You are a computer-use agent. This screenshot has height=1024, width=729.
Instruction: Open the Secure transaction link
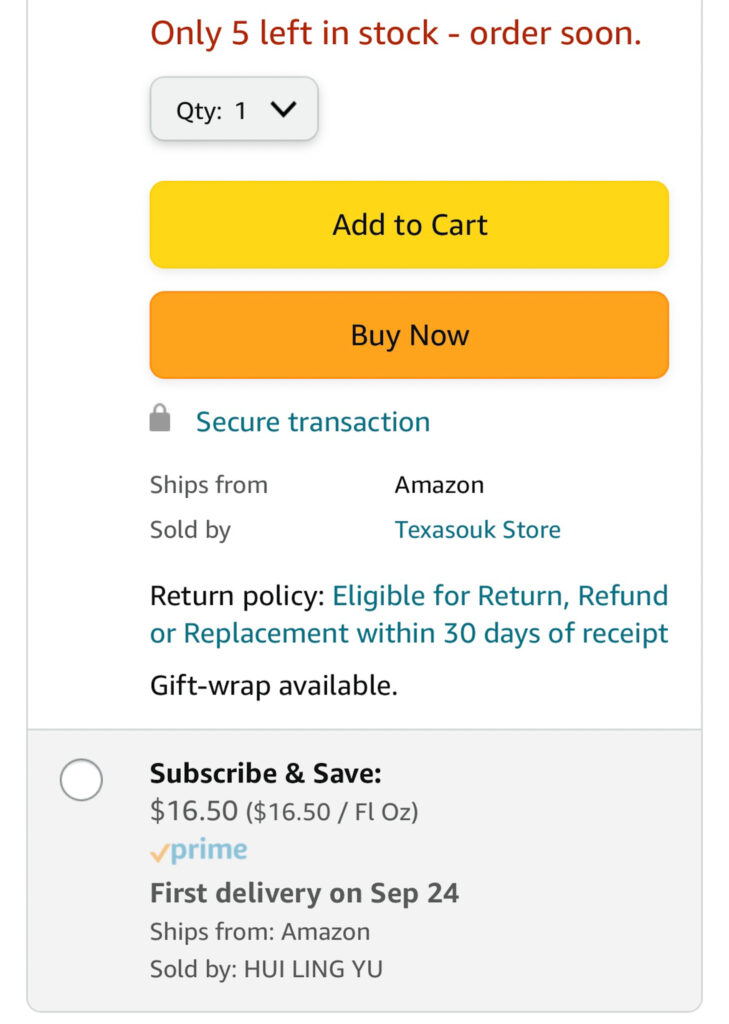click(313, 422)
